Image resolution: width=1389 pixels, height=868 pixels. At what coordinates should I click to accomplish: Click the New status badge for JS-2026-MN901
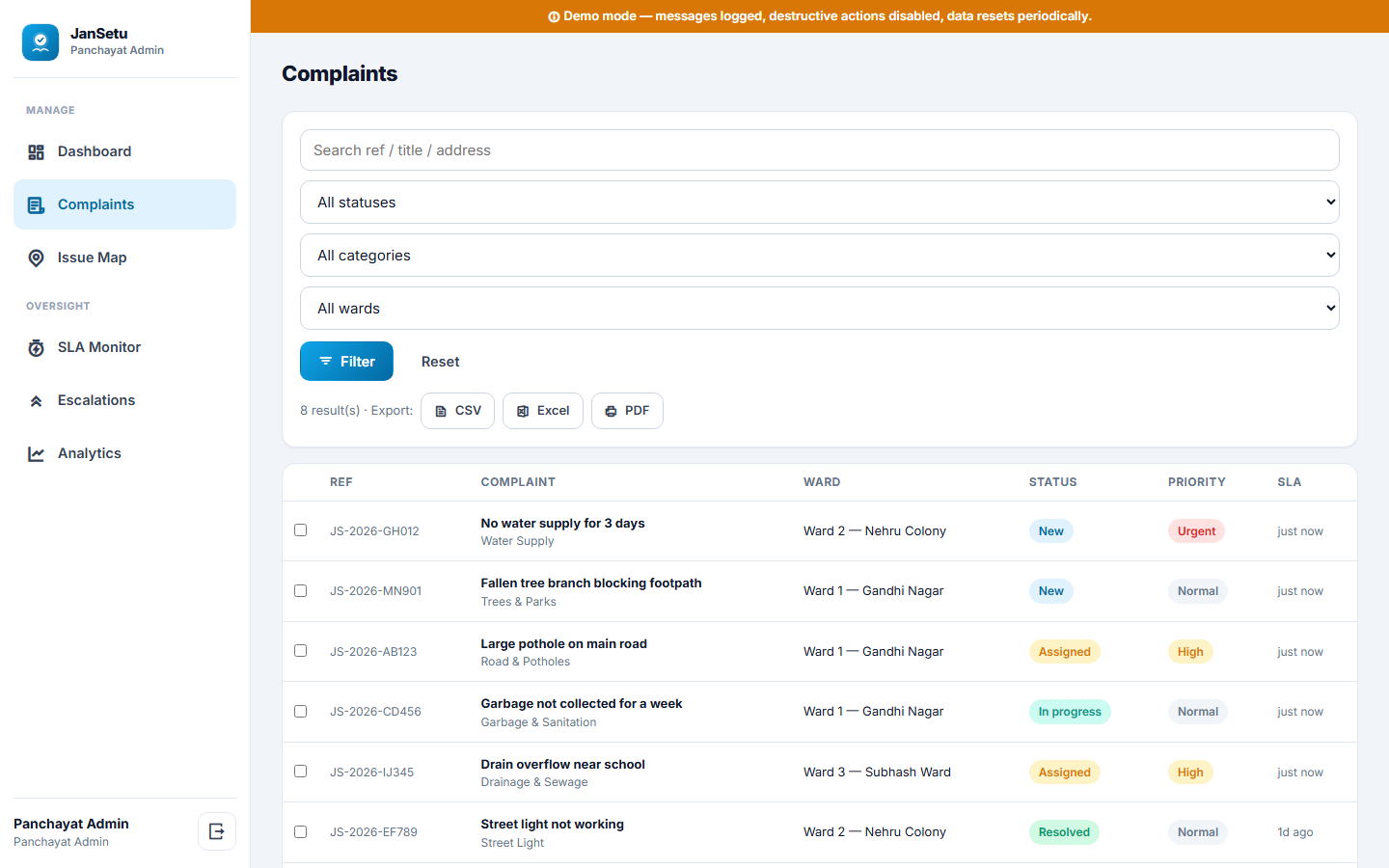tap(1050, 591)
